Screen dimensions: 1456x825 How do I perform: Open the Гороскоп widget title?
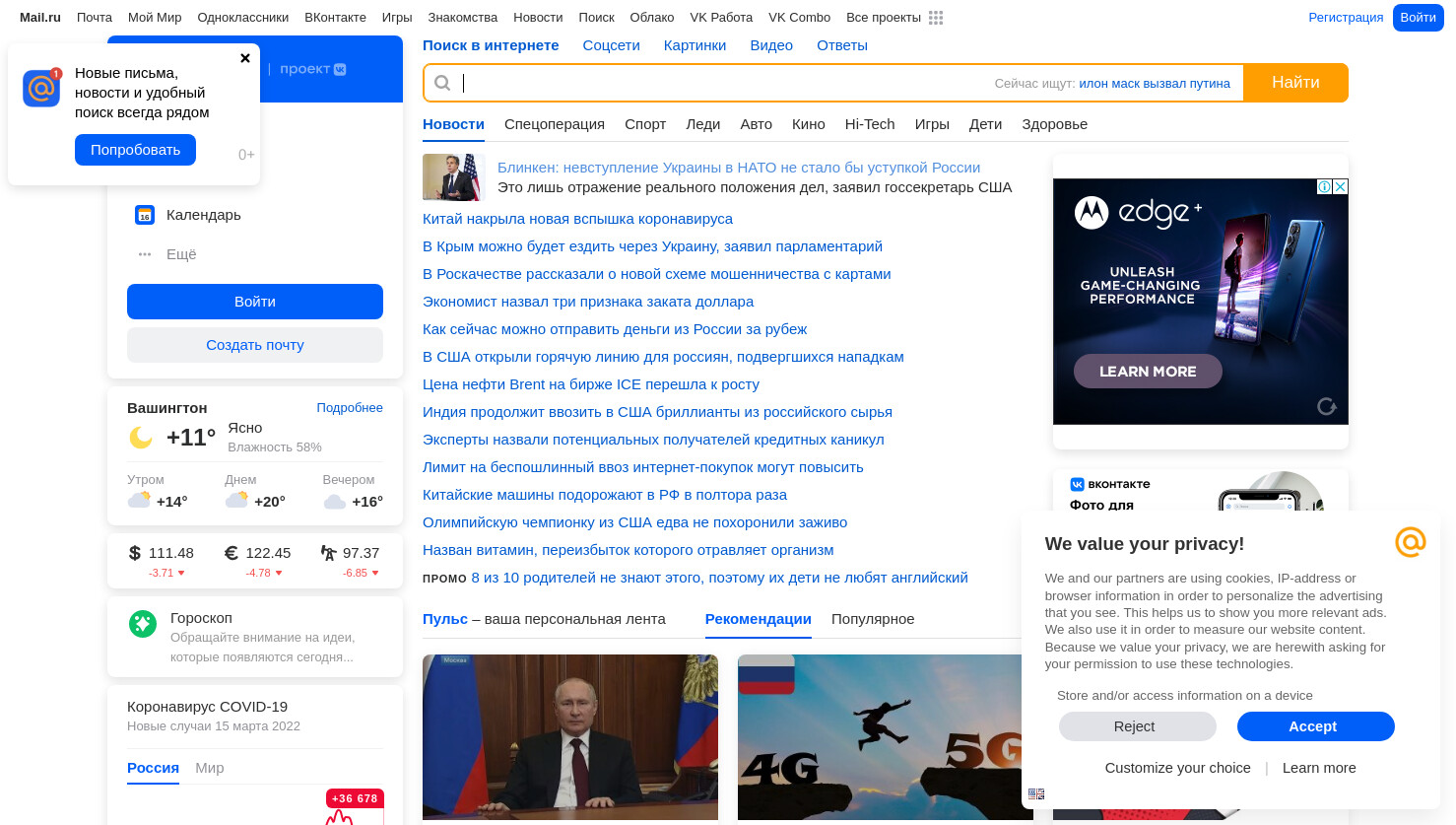pyautogui.click(x=201, y=618)
